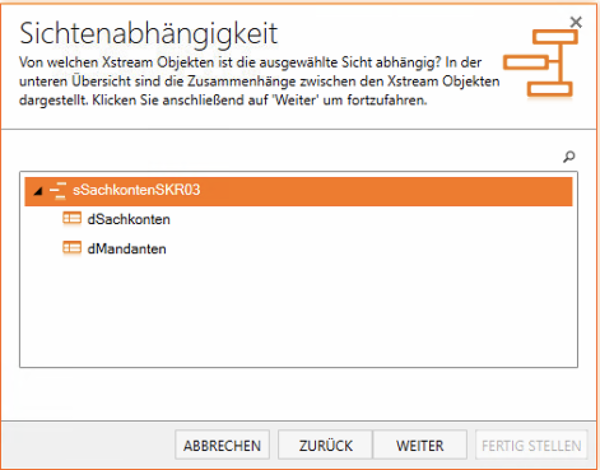Click the table icon next to dMandanten
This screenshot has height=470, width=600.
tap(71, 247)
